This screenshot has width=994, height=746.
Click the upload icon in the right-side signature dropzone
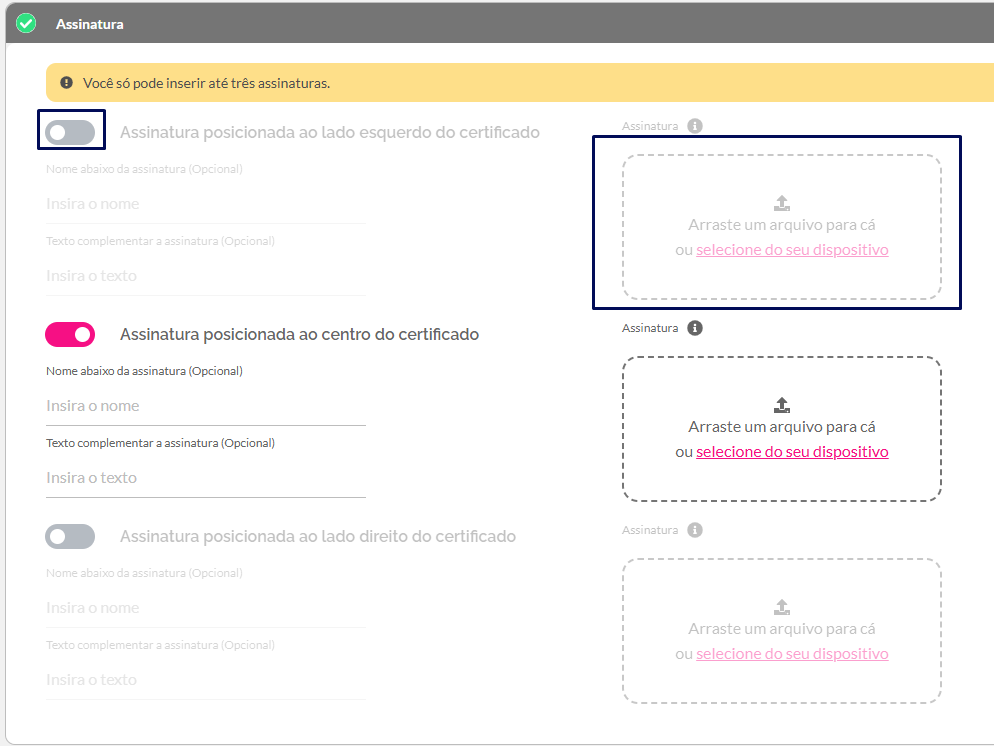coord(782,607)
